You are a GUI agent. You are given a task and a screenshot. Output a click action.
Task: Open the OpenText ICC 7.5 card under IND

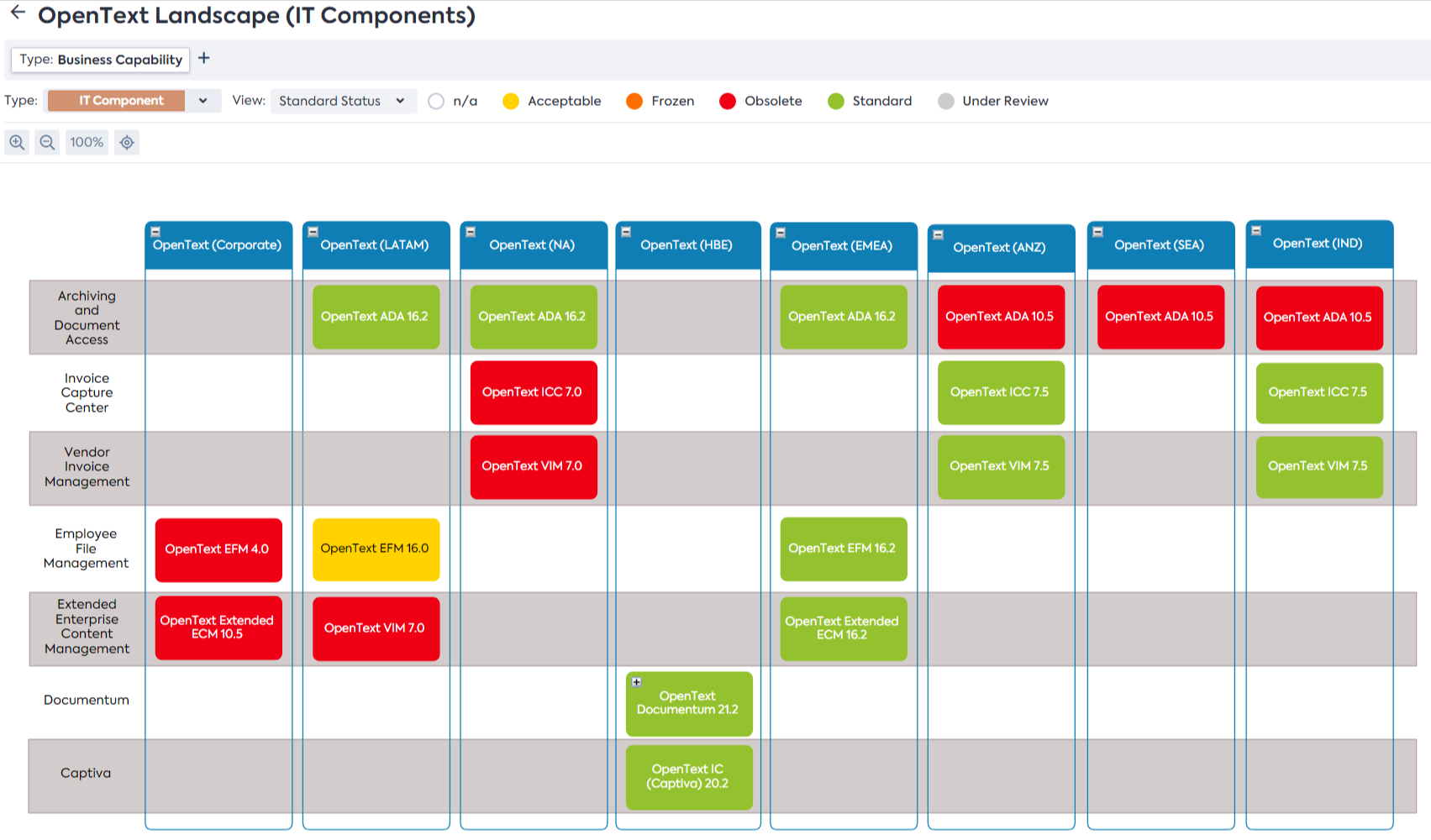(x=1319, y=393)
